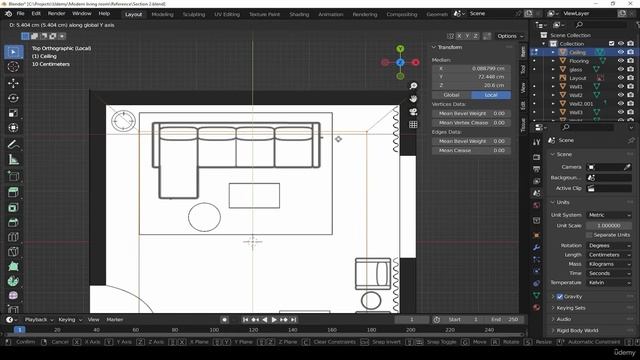Select the Annotate pencil tool

13,144
